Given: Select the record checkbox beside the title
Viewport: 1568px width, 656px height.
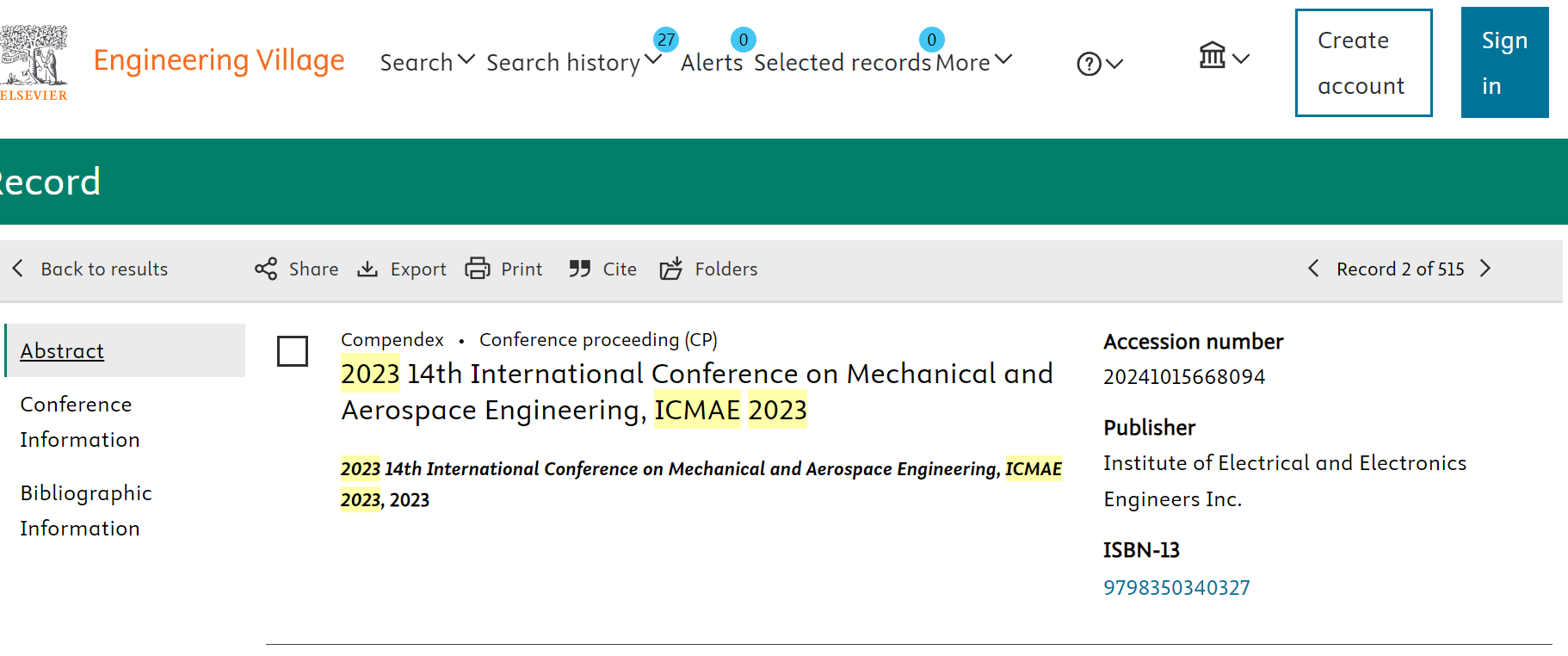Looking at the screenshot, I should pos(293,351).
